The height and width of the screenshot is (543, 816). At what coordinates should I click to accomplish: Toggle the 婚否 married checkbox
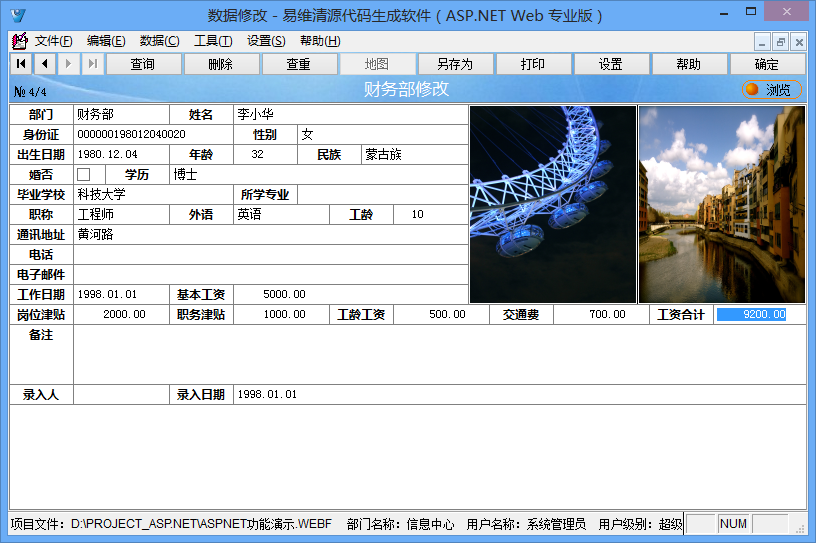(x=83, y=175)
